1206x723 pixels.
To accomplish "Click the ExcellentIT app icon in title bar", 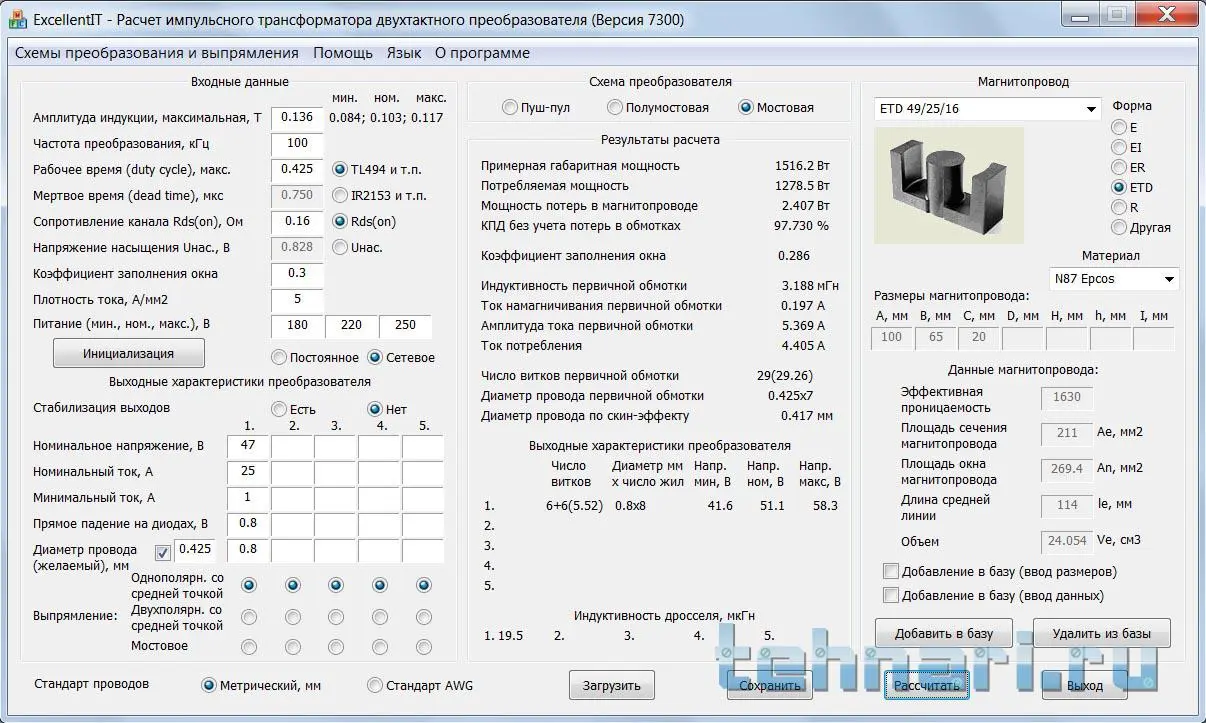I will click(x=18, y=18).
